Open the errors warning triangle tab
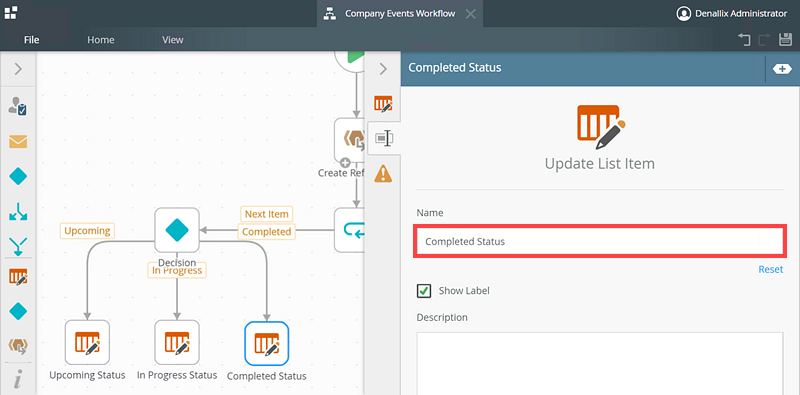Screen dimensions: 800x395 click(x=383, y=174)
